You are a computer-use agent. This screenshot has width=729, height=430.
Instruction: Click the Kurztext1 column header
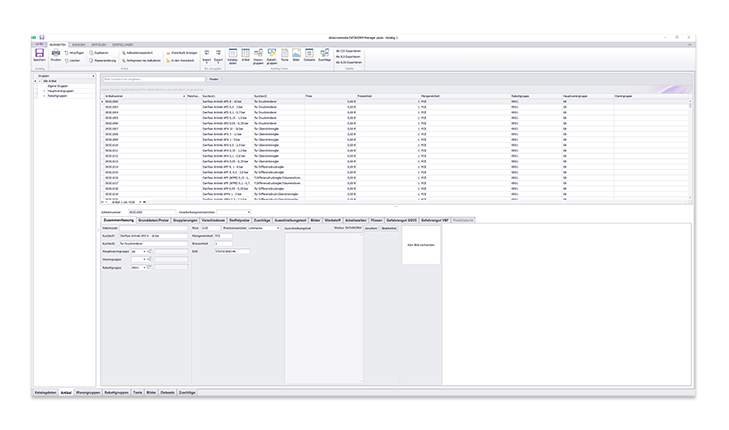point(227,96)
